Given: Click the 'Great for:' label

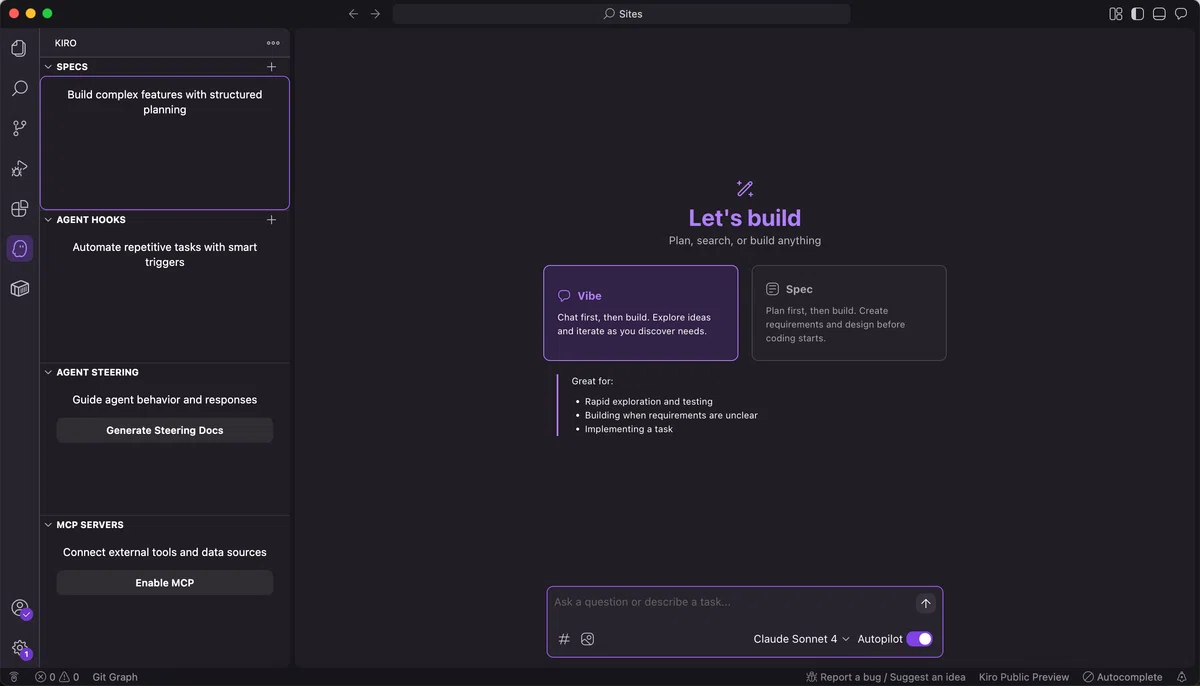Looking at the screenshot, I should click(592, 381).
